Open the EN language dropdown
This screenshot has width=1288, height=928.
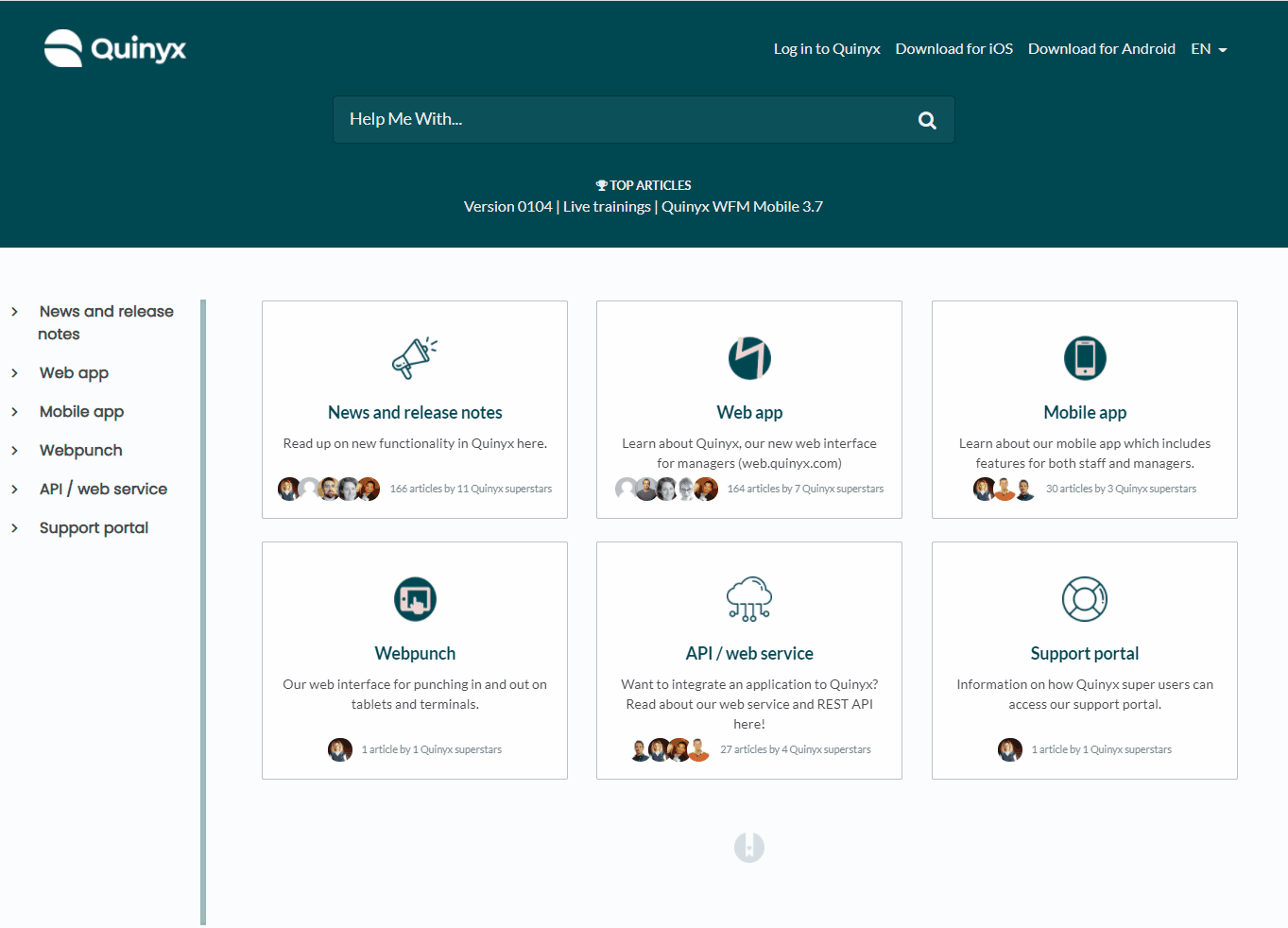tap(1209, 49)
